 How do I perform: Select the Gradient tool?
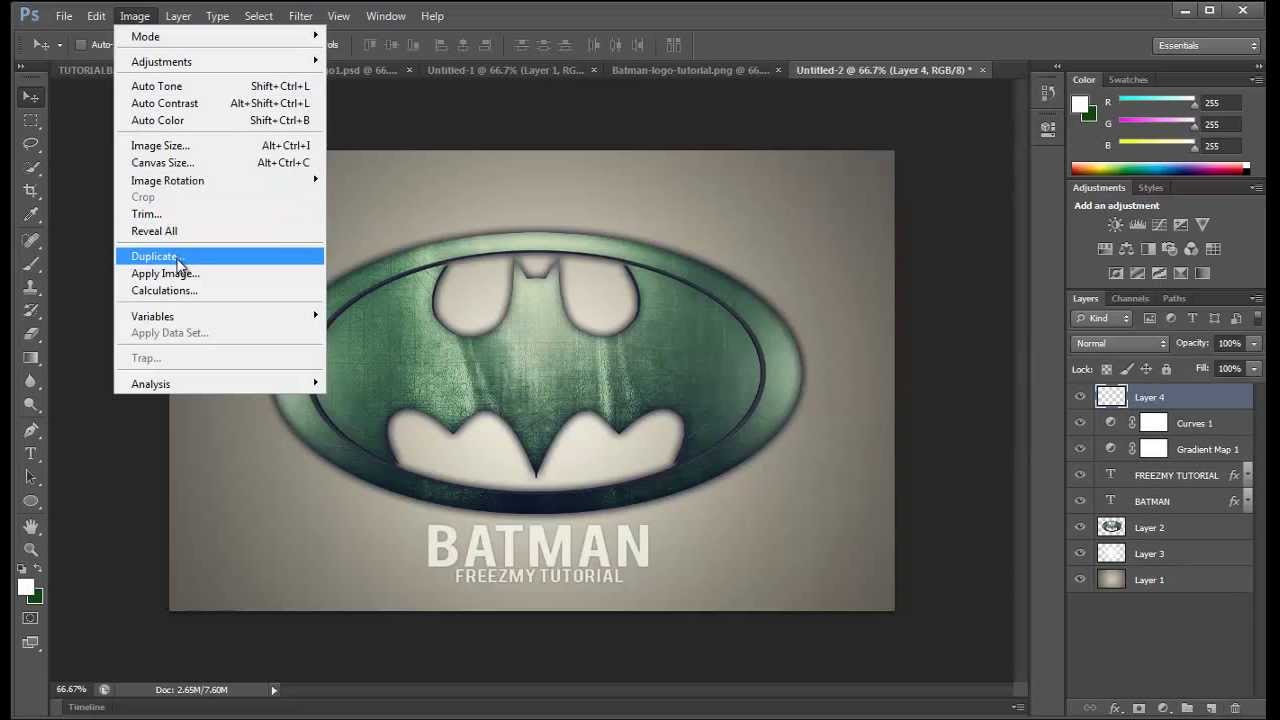click(31, 357)
